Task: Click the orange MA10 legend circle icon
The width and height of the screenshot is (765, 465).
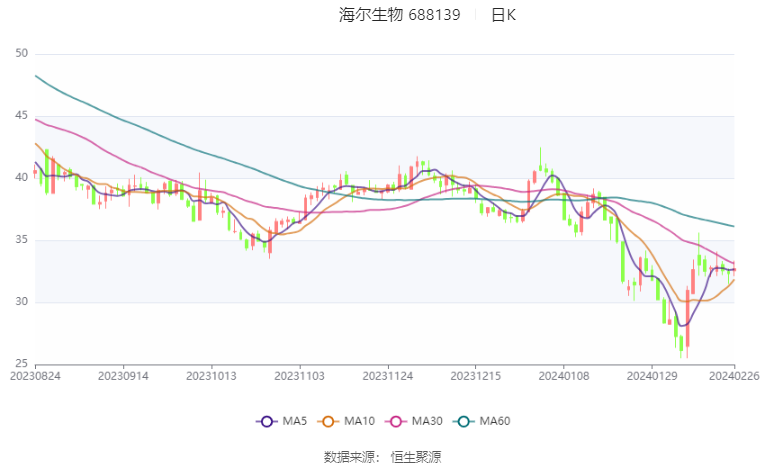Action: (328, 422)
